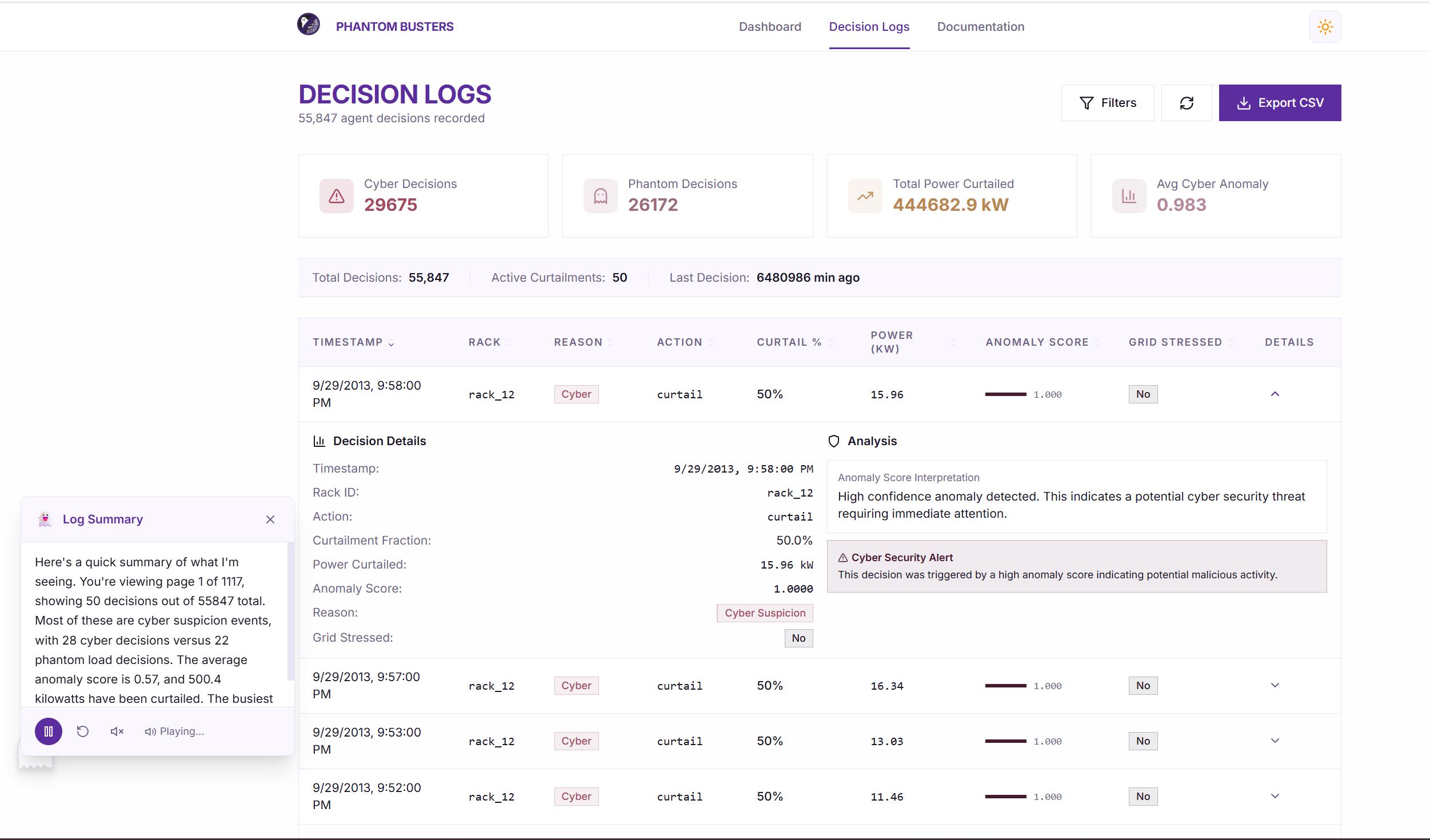Expand details for the 9:57:00 PM row
This screenshot has height=840, width=1430.
tap(1275, 685)
